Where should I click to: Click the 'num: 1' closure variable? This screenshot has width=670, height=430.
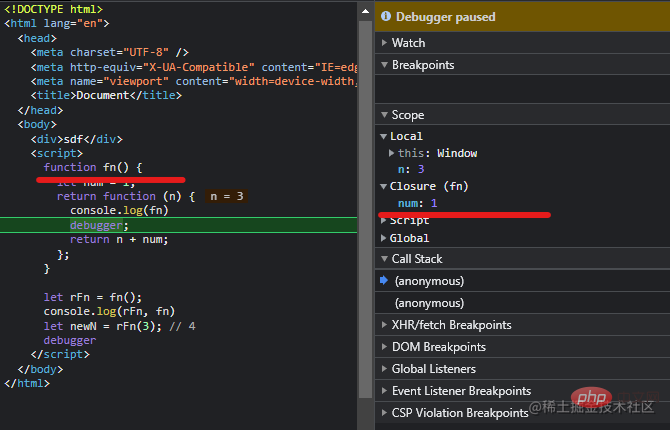417,203
